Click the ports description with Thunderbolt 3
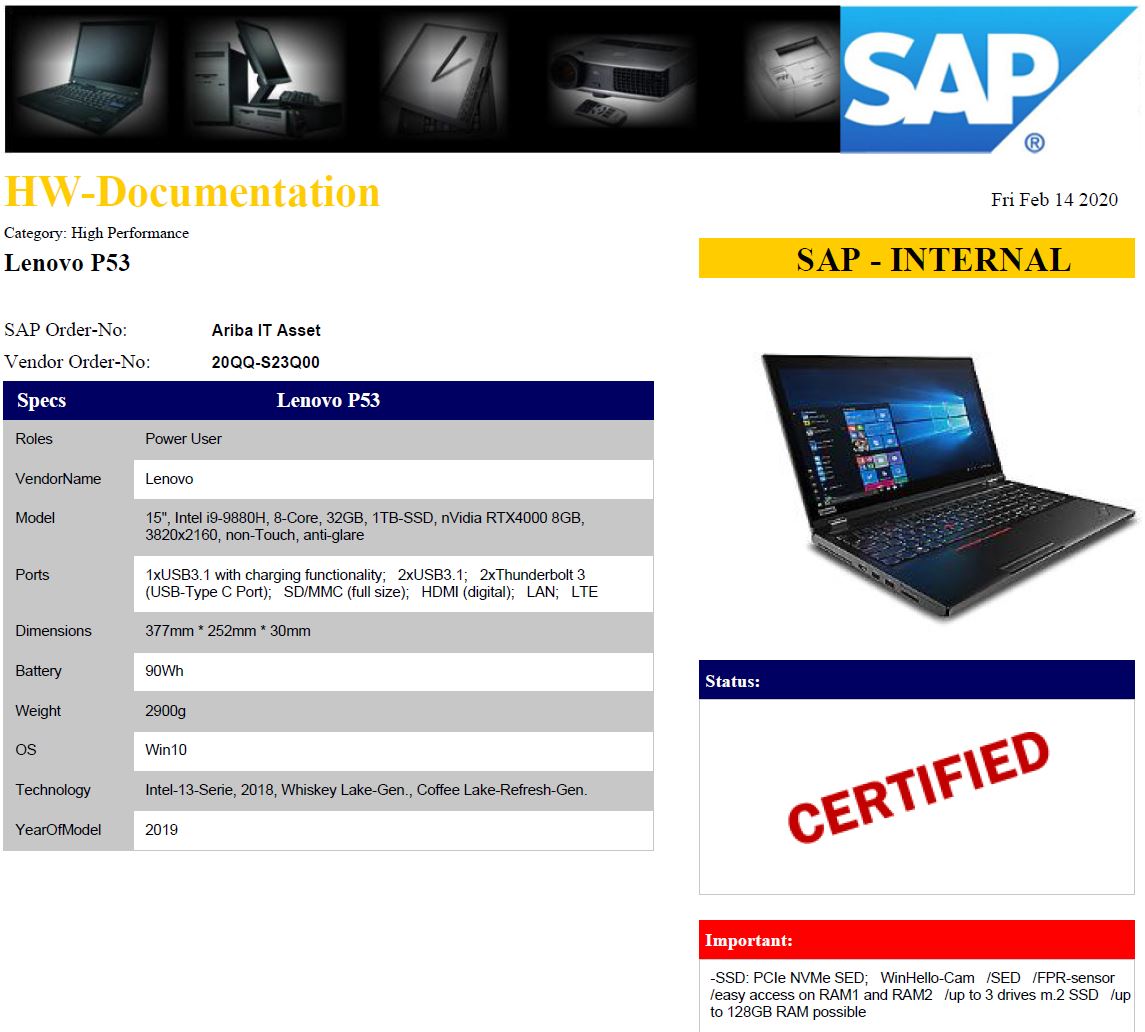 [x=371, y=584]
